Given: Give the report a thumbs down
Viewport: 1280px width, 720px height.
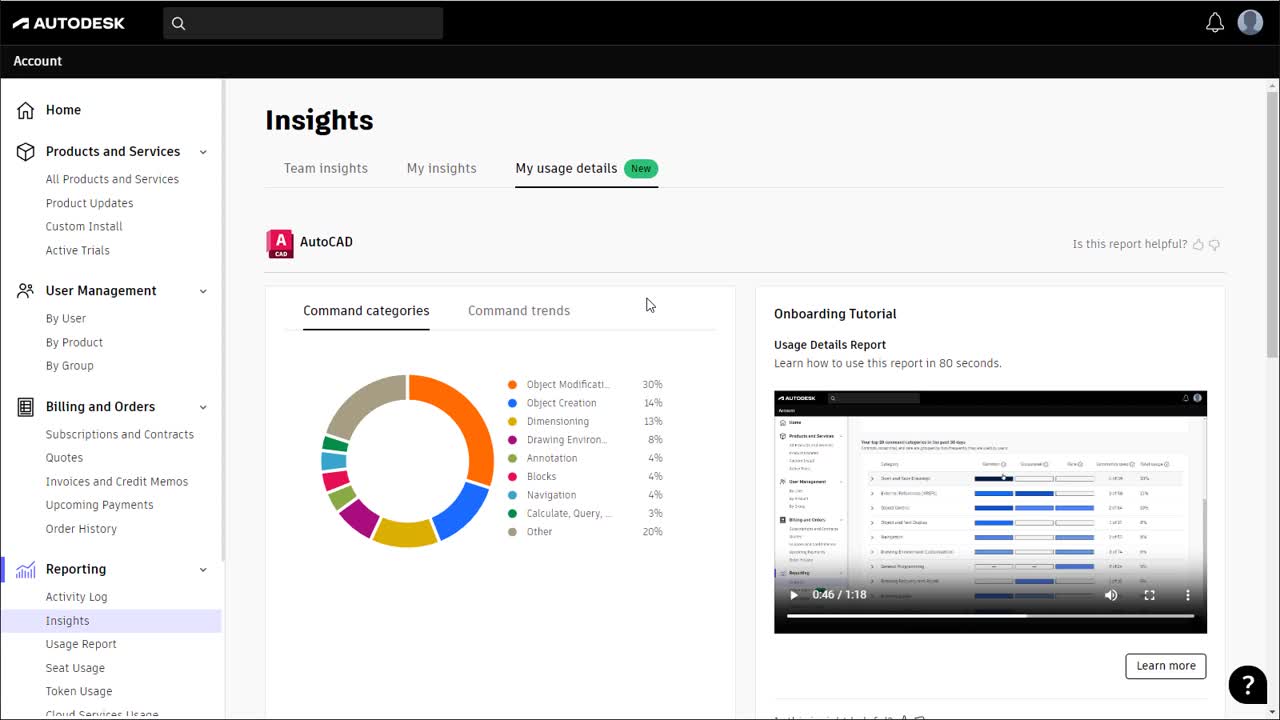Looking at the screenshot, I should pyautogui.click(x=1215, y=244).
